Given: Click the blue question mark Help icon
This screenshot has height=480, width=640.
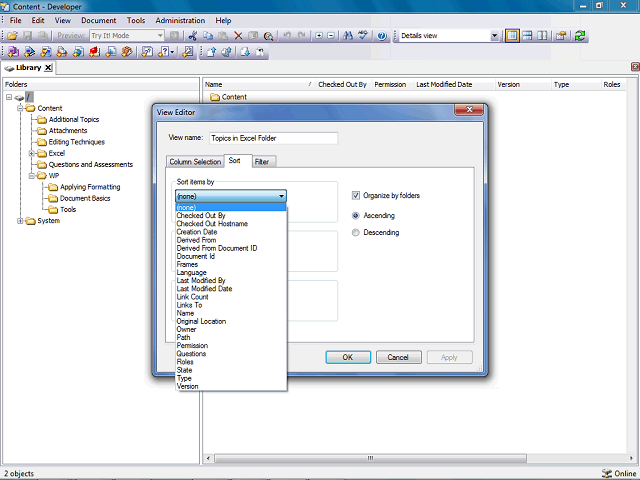Looking at the screenshot, I should point(382,36).
